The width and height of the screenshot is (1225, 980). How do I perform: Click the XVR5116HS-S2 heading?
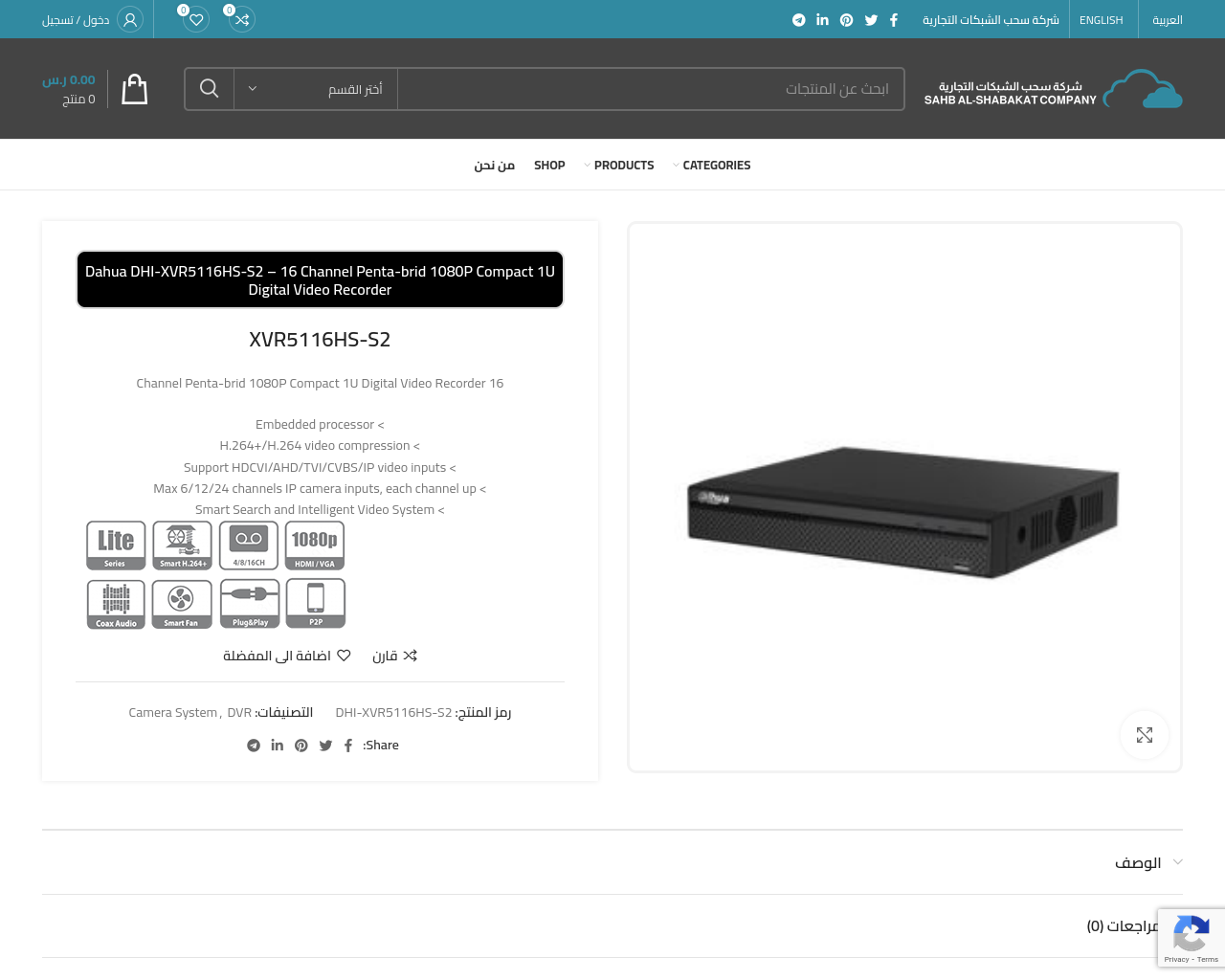(320, 340)
